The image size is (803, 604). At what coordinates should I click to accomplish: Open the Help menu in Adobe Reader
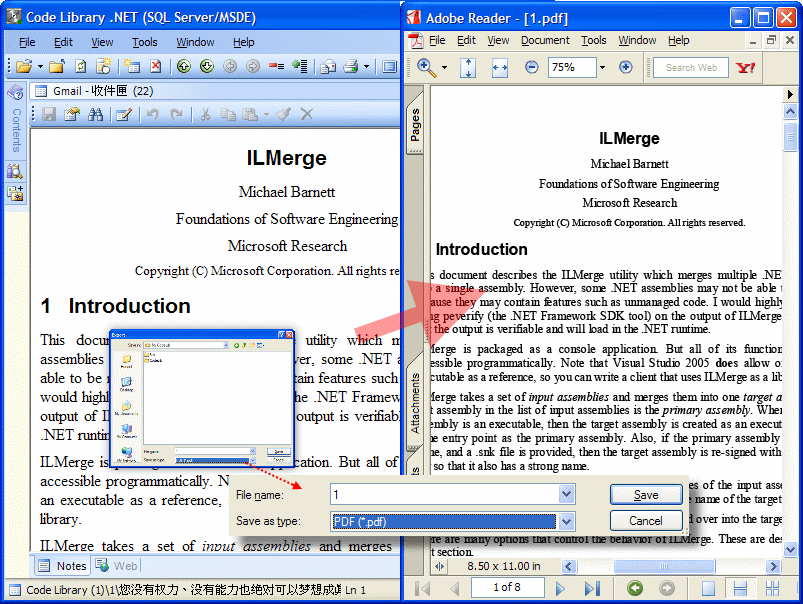coord(679,40)
